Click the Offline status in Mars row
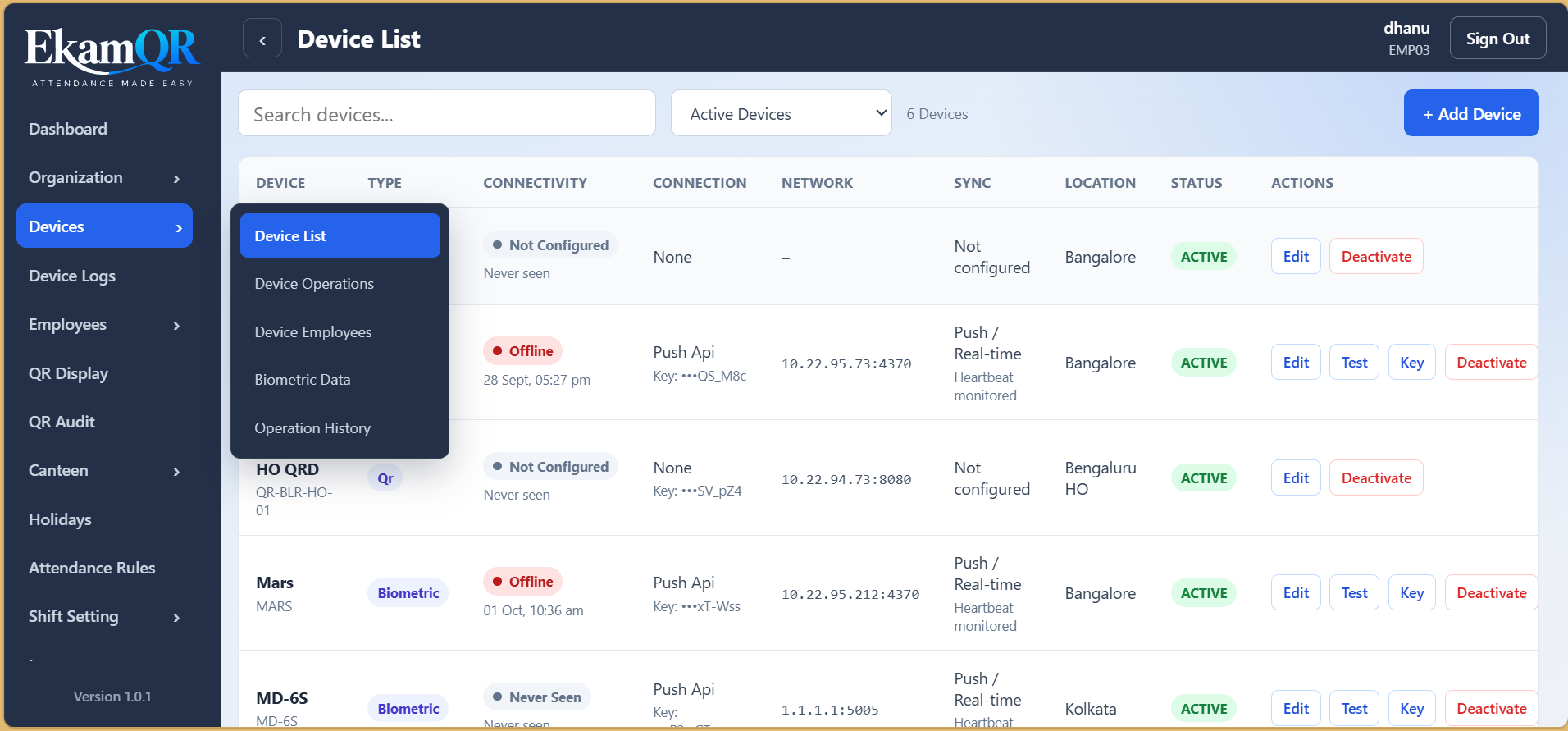Viewport: 1568px width, 731px height. [x=522, y=581]
